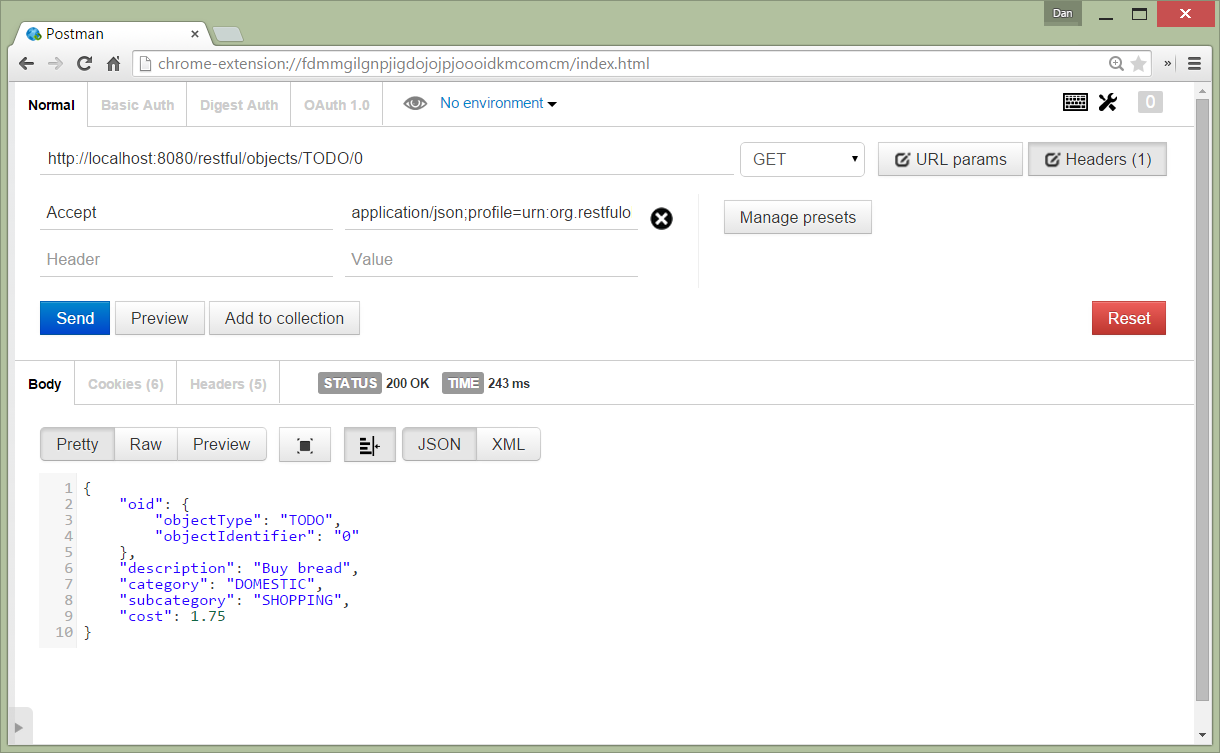
Task: Collapse JSON indentation with the outline icon
Action: 369,444
